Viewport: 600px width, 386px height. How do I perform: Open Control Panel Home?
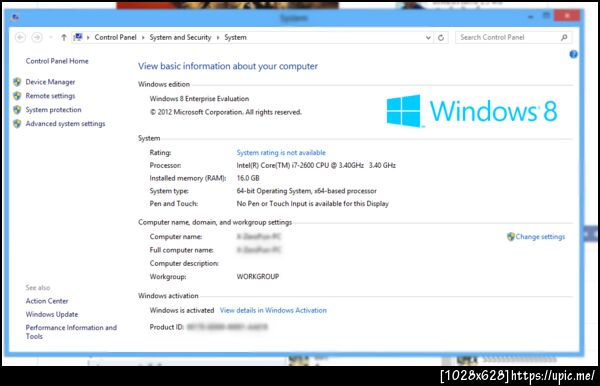[x=57, y=61]
